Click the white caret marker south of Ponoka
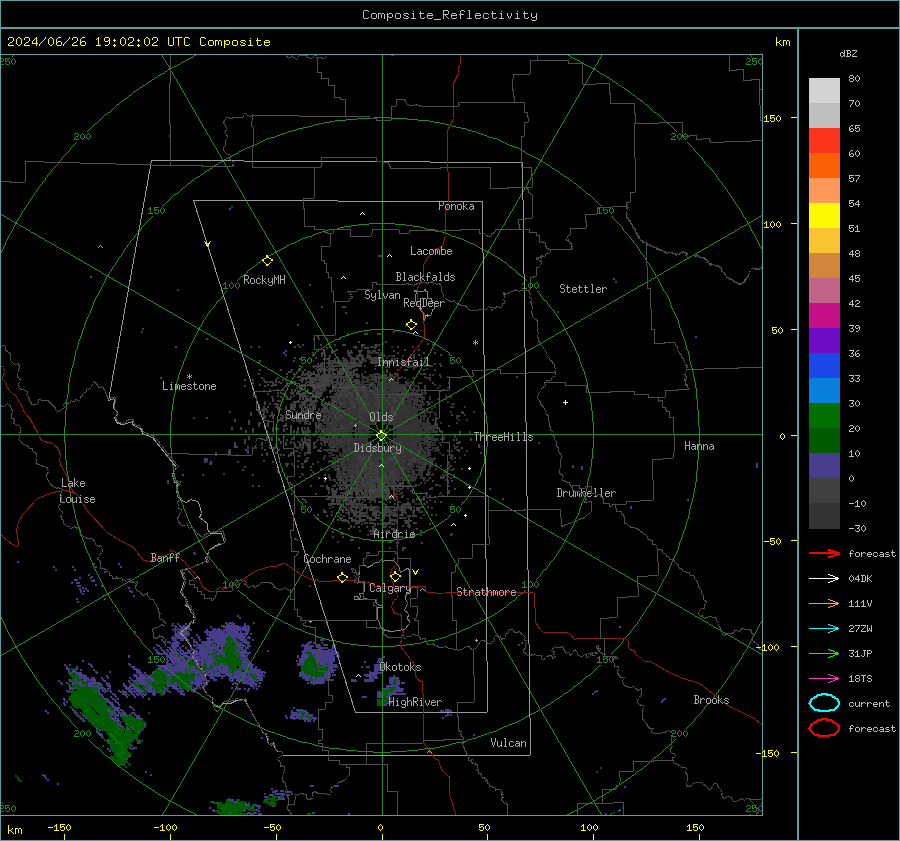Image resolution: width=900 pixels, height=841 pixels. pyautogui.click(x=362, y=214)
